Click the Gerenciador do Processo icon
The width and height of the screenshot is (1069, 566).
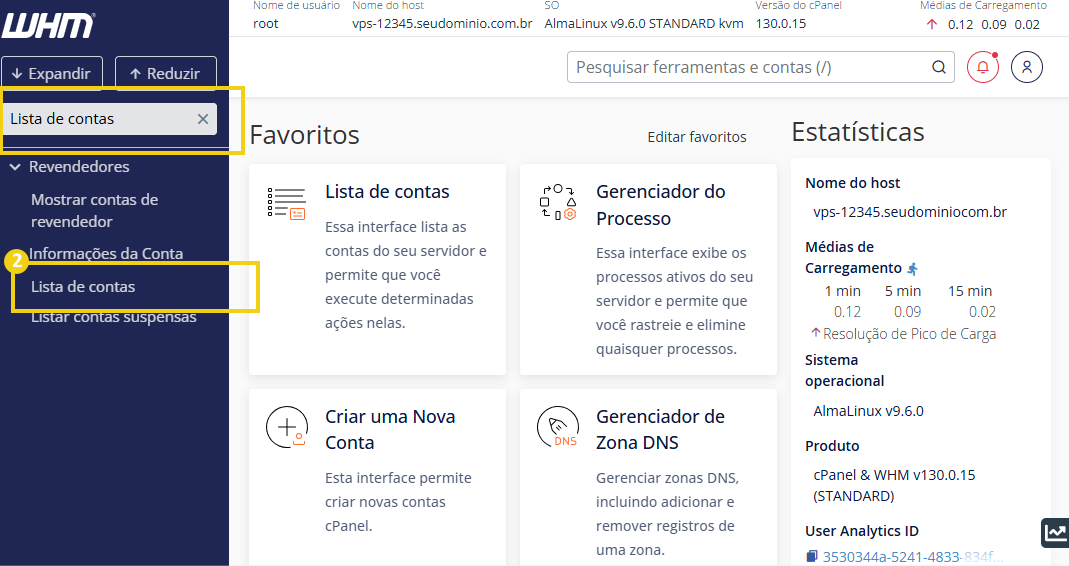(558, 203)
